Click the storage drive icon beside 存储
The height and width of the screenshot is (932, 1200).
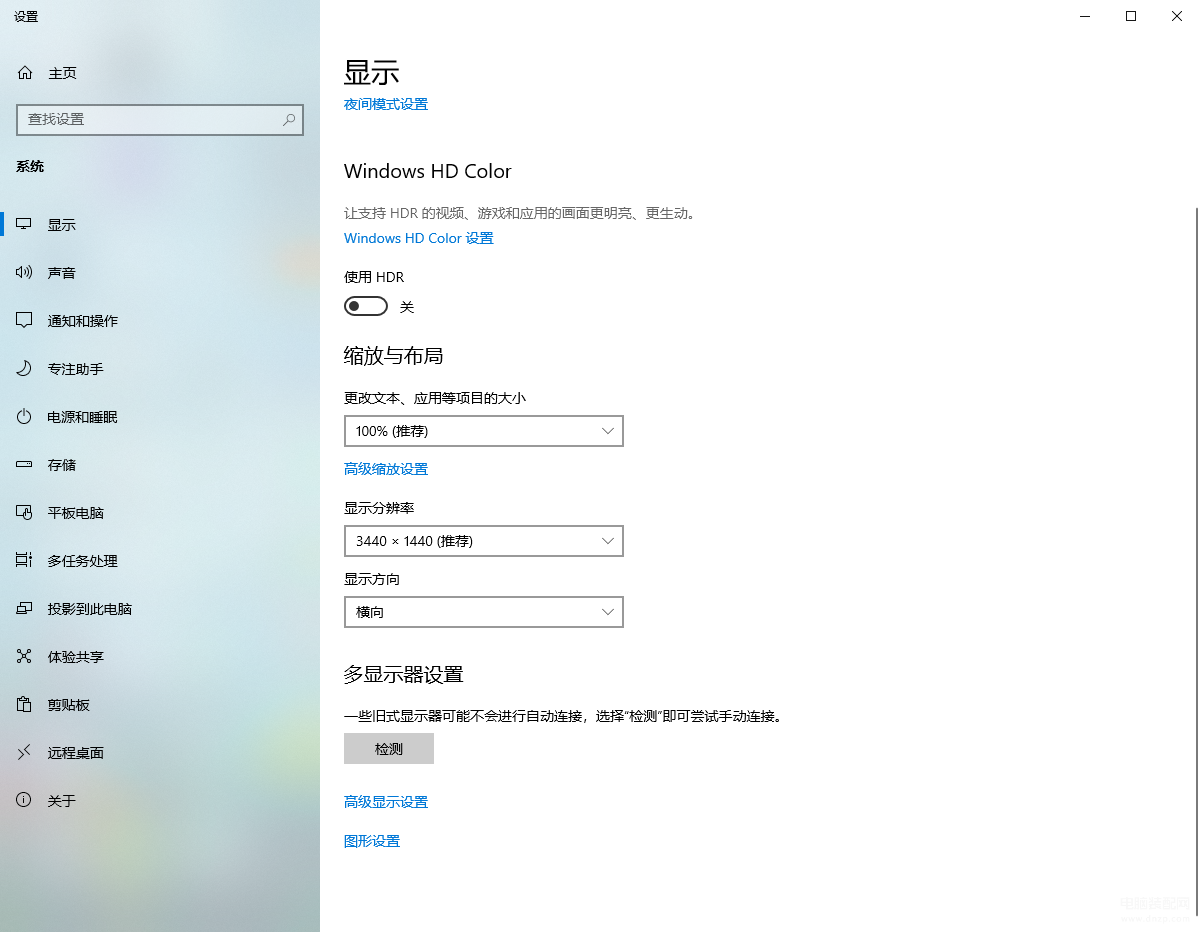pyautogui.click(x=25, y=465)
